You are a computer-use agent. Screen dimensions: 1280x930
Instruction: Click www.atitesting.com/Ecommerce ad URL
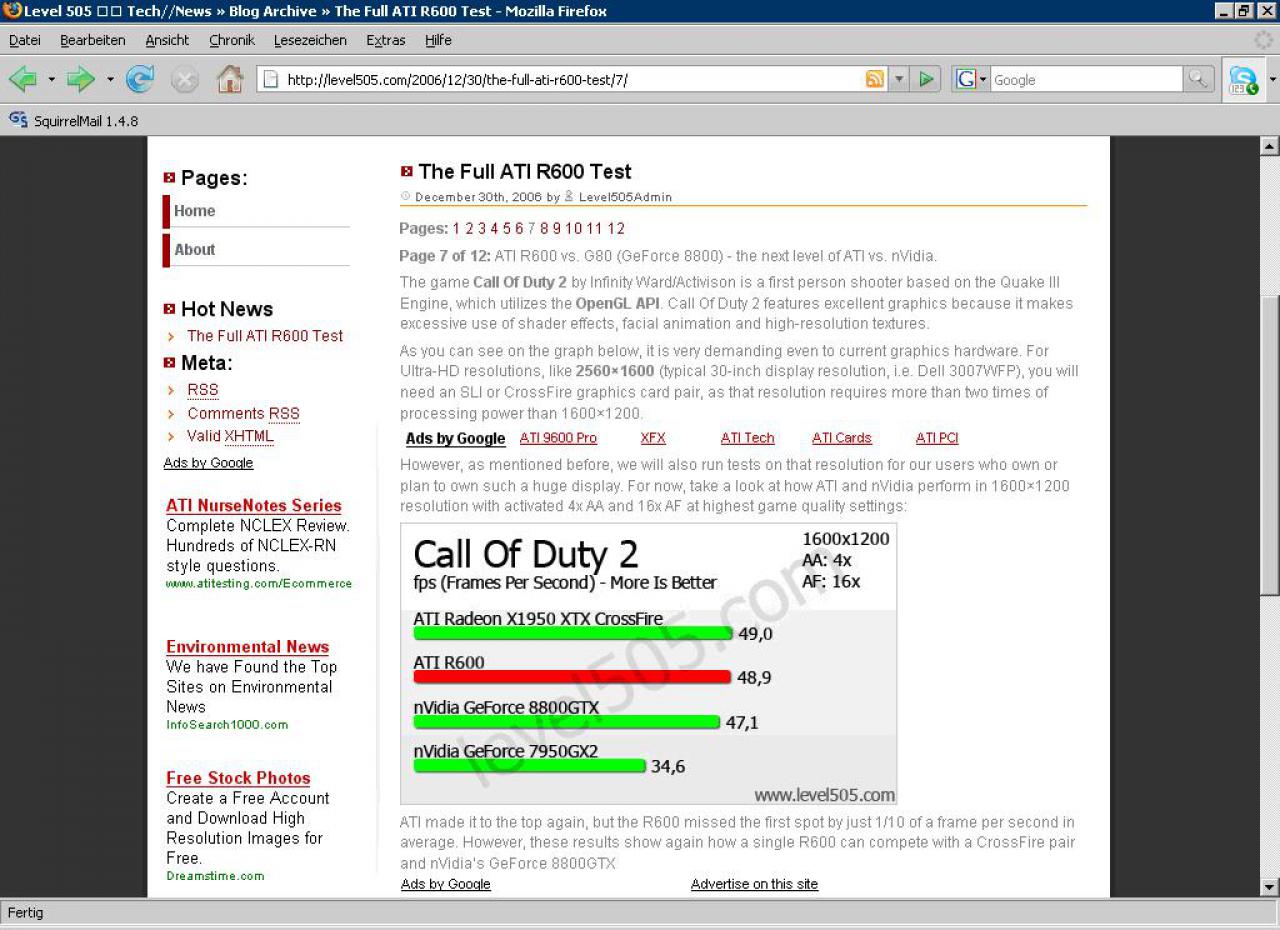pos(259,584)
